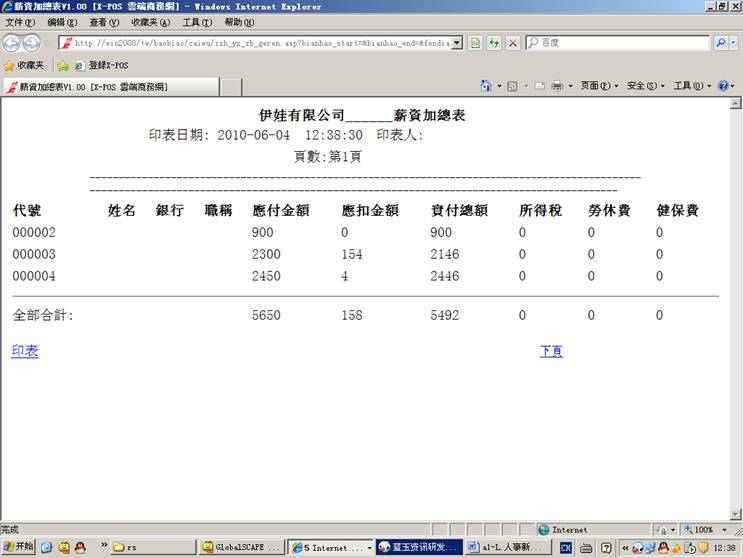The image size is (743, 558).
Task: Click the search magnifier icon
Action: tap(720, 43)
